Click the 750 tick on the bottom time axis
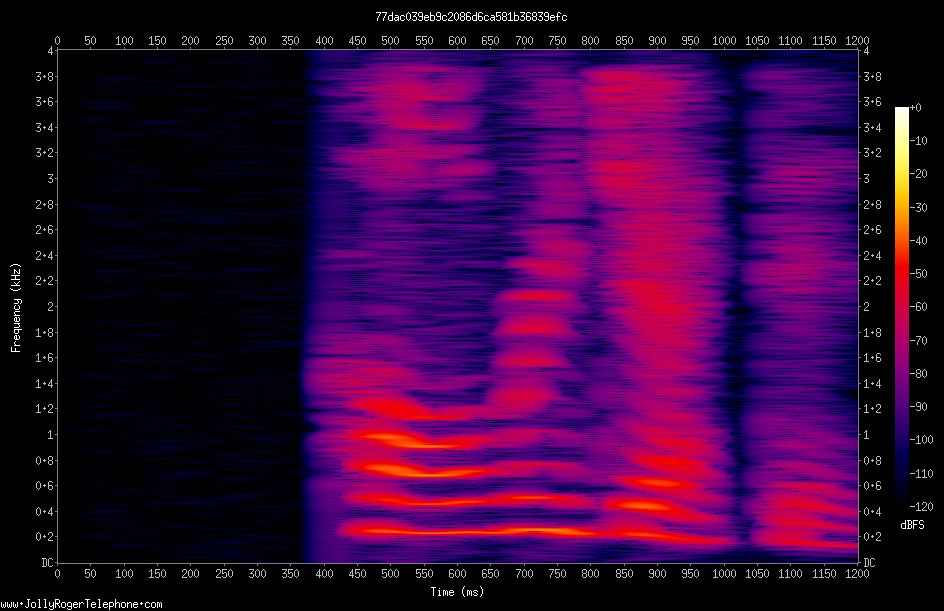 click(x=557, y=574)
